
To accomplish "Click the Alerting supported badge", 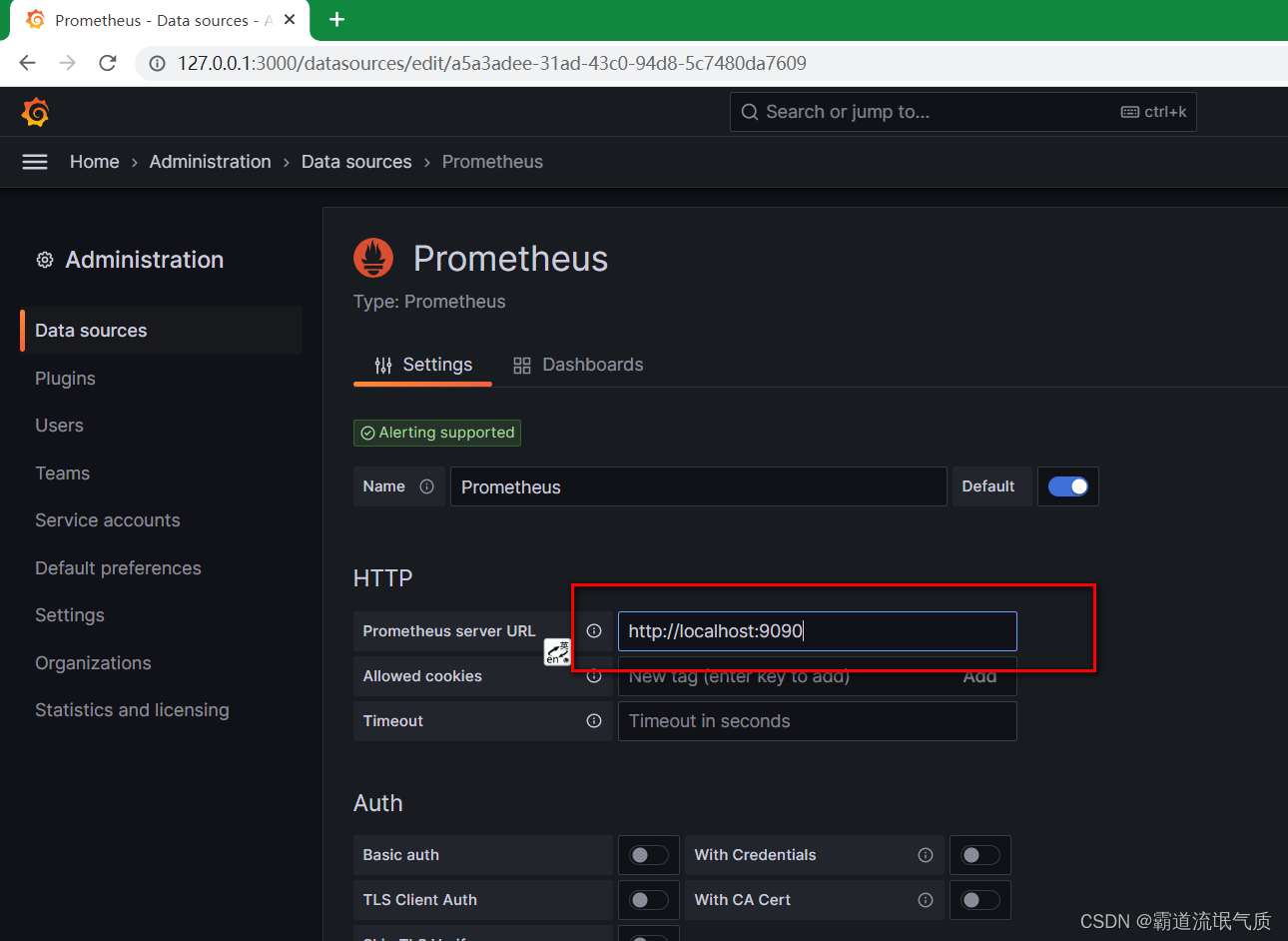I will pyautogui.click(x=437, y=433).
